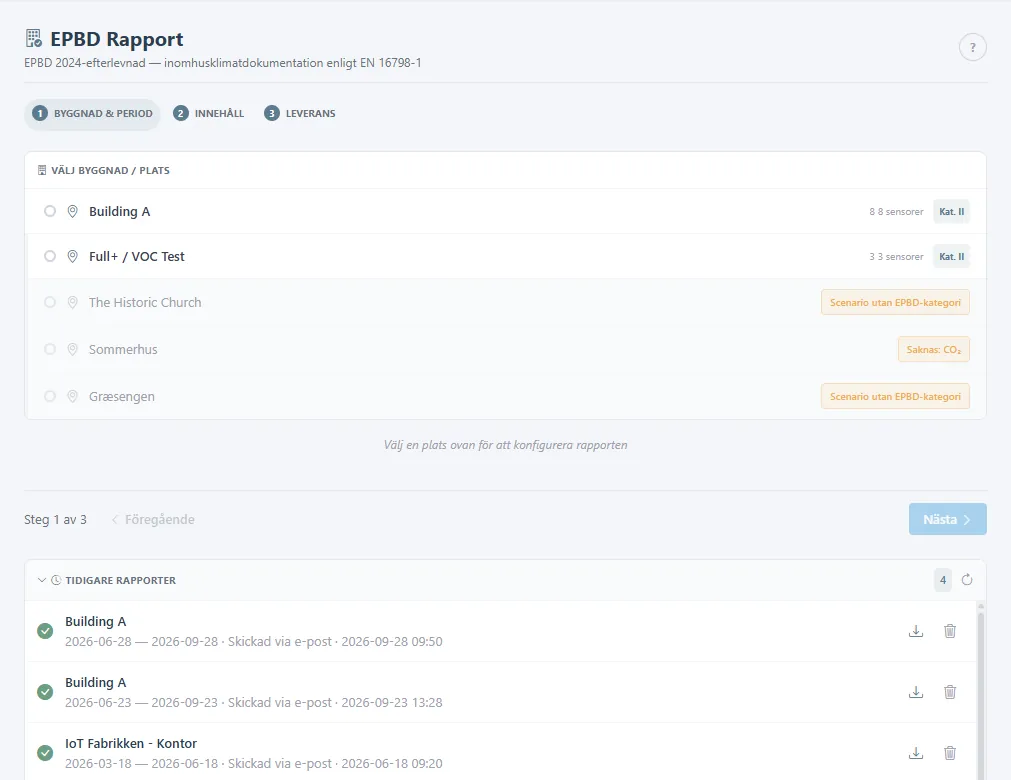Image resolution: width=1011 pixels, height=780 pixels.
Task: Download the Building A report sent 2026-09-23
Action: [916, 692]
